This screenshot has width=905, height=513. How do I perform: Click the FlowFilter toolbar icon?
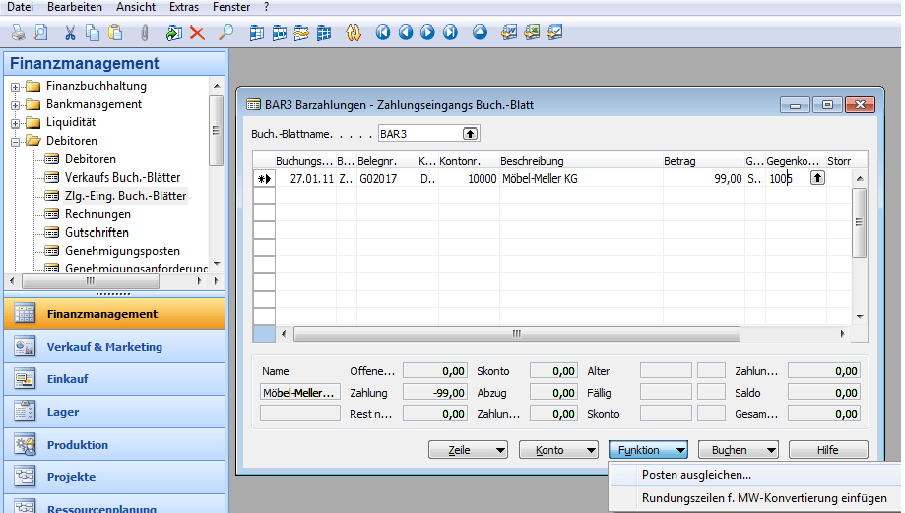click(x=301, y=32)
